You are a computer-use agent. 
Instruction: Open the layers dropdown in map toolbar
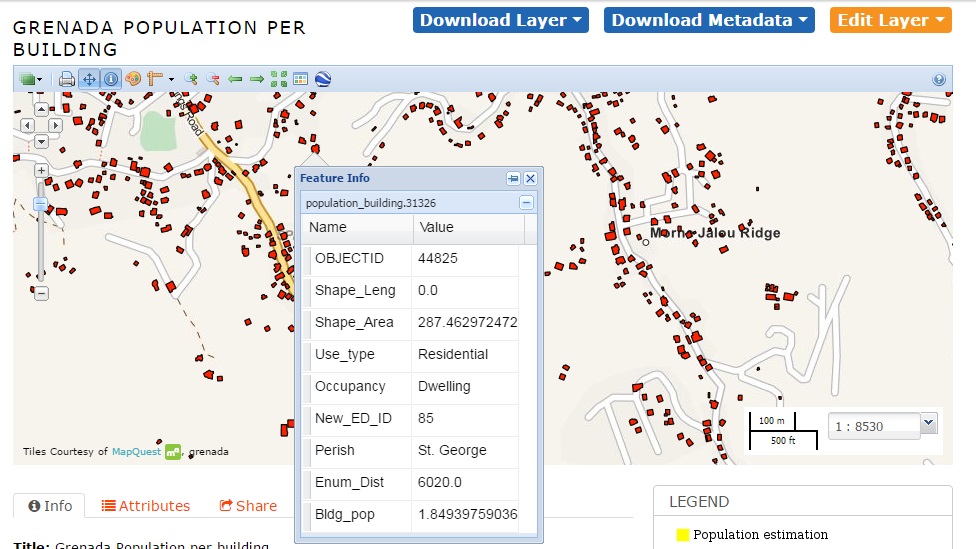(30, 79)
